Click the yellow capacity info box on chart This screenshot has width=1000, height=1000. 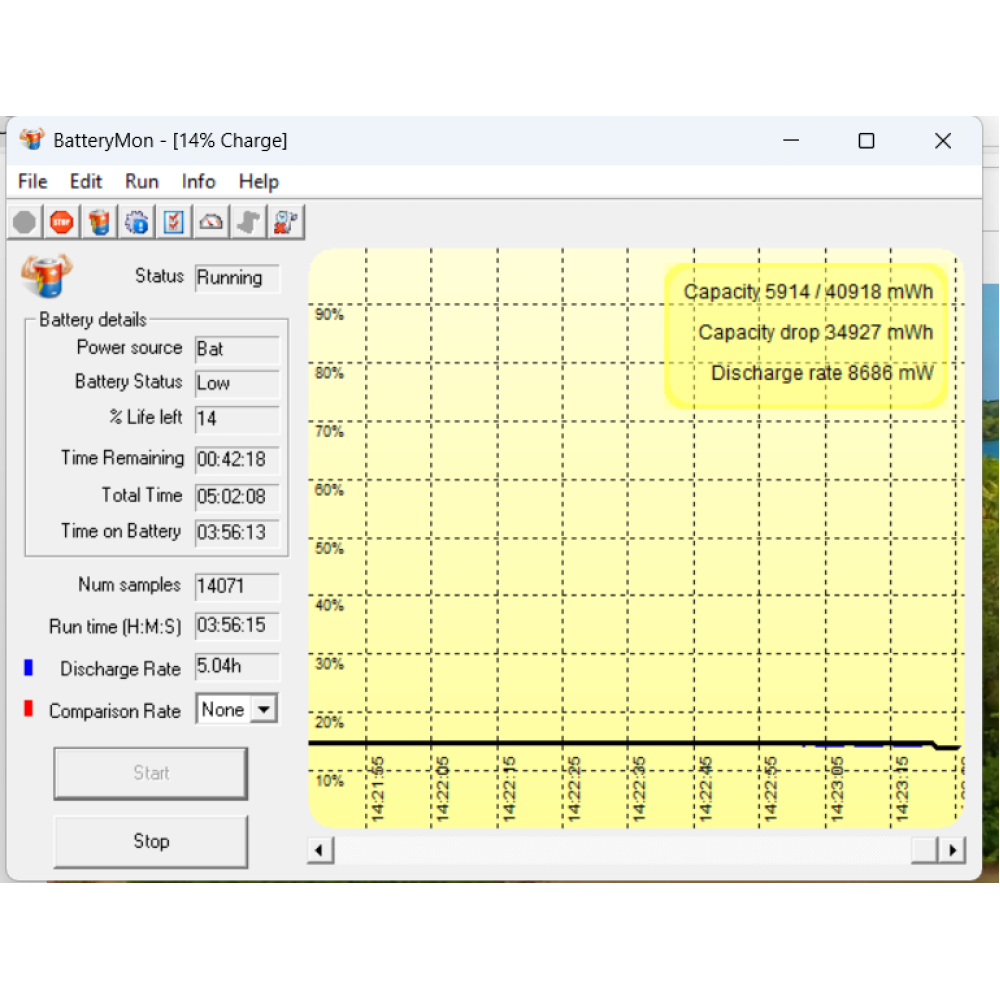point(806,335)
